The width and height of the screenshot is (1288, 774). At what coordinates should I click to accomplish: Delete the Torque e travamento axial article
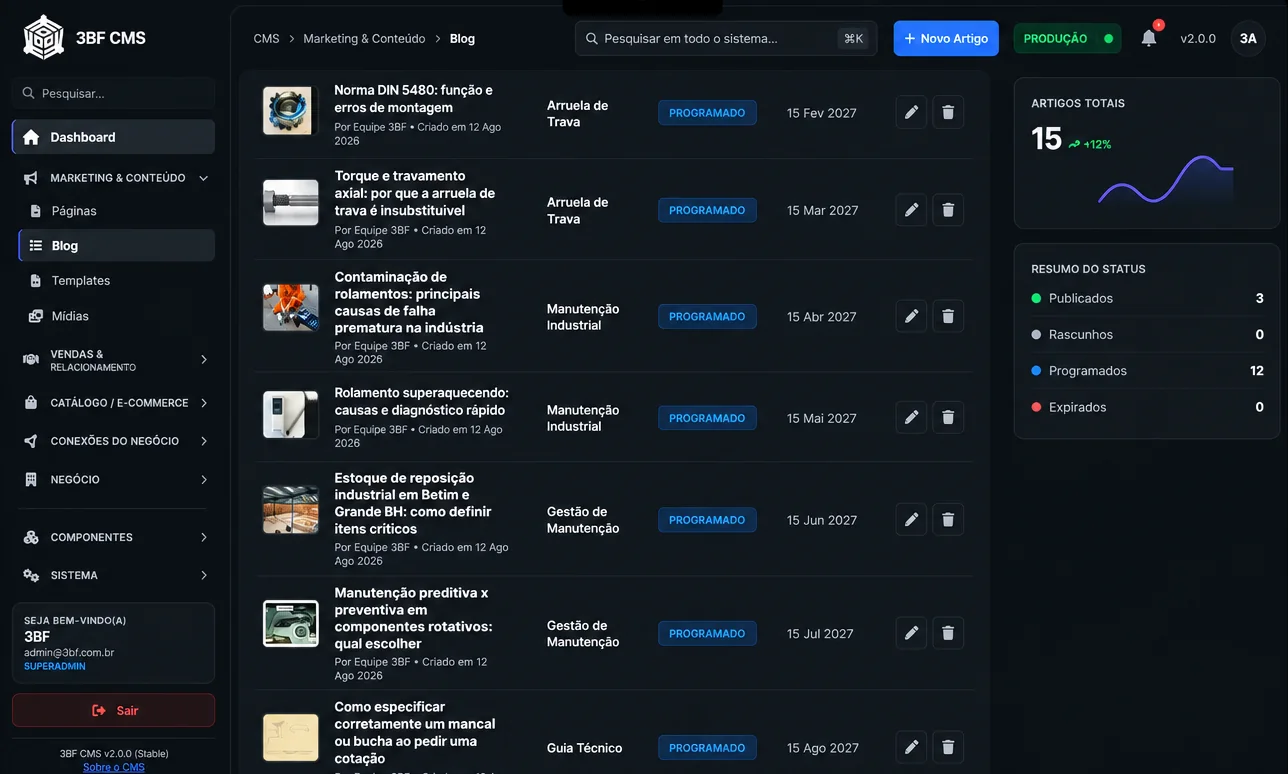948,210
